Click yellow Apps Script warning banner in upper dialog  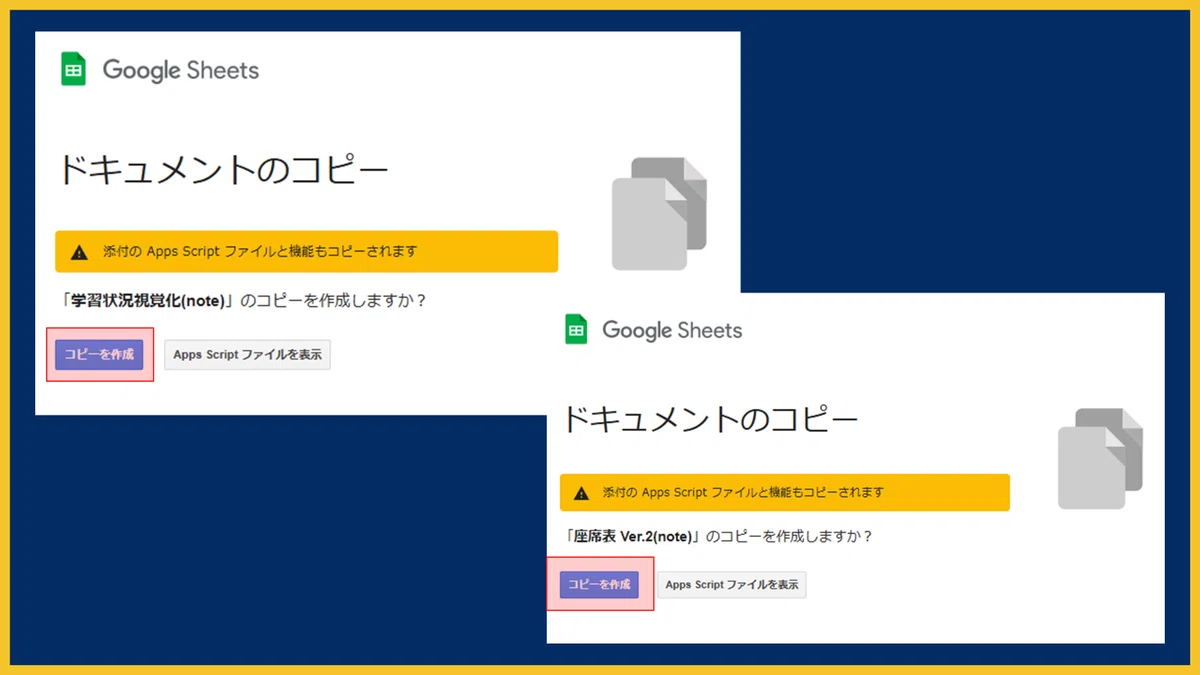(x=306, y=251)
